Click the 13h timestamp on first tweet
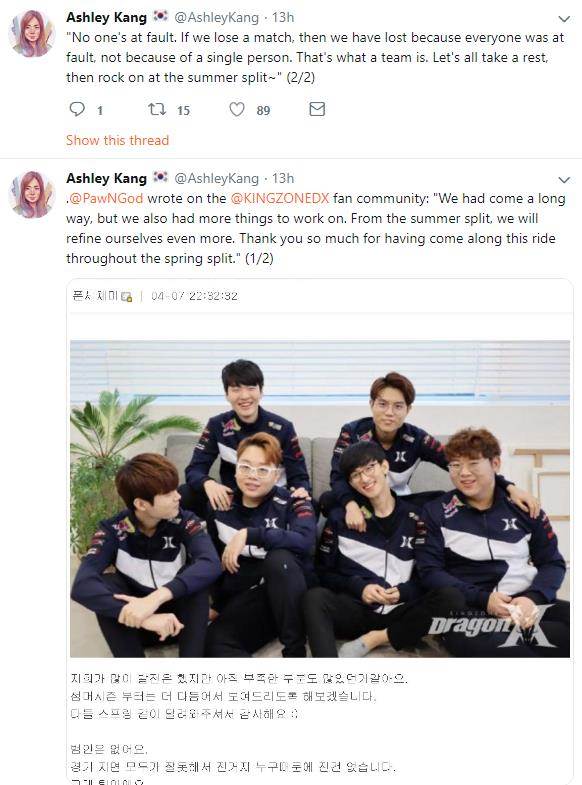 (x=283, y=18)
